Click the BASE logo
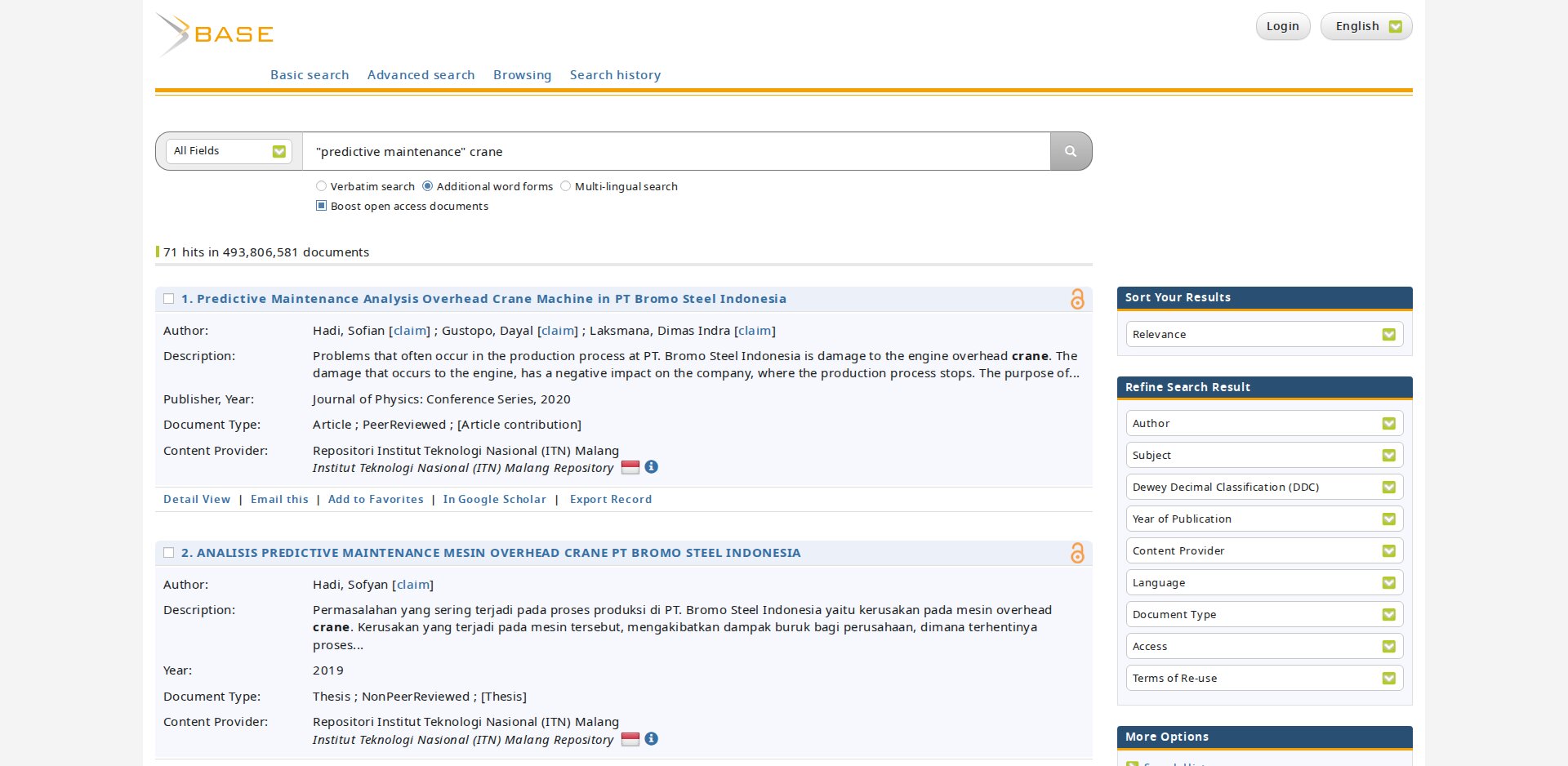The width and height of the screenshot is (1568, 766). pos(215,34)
